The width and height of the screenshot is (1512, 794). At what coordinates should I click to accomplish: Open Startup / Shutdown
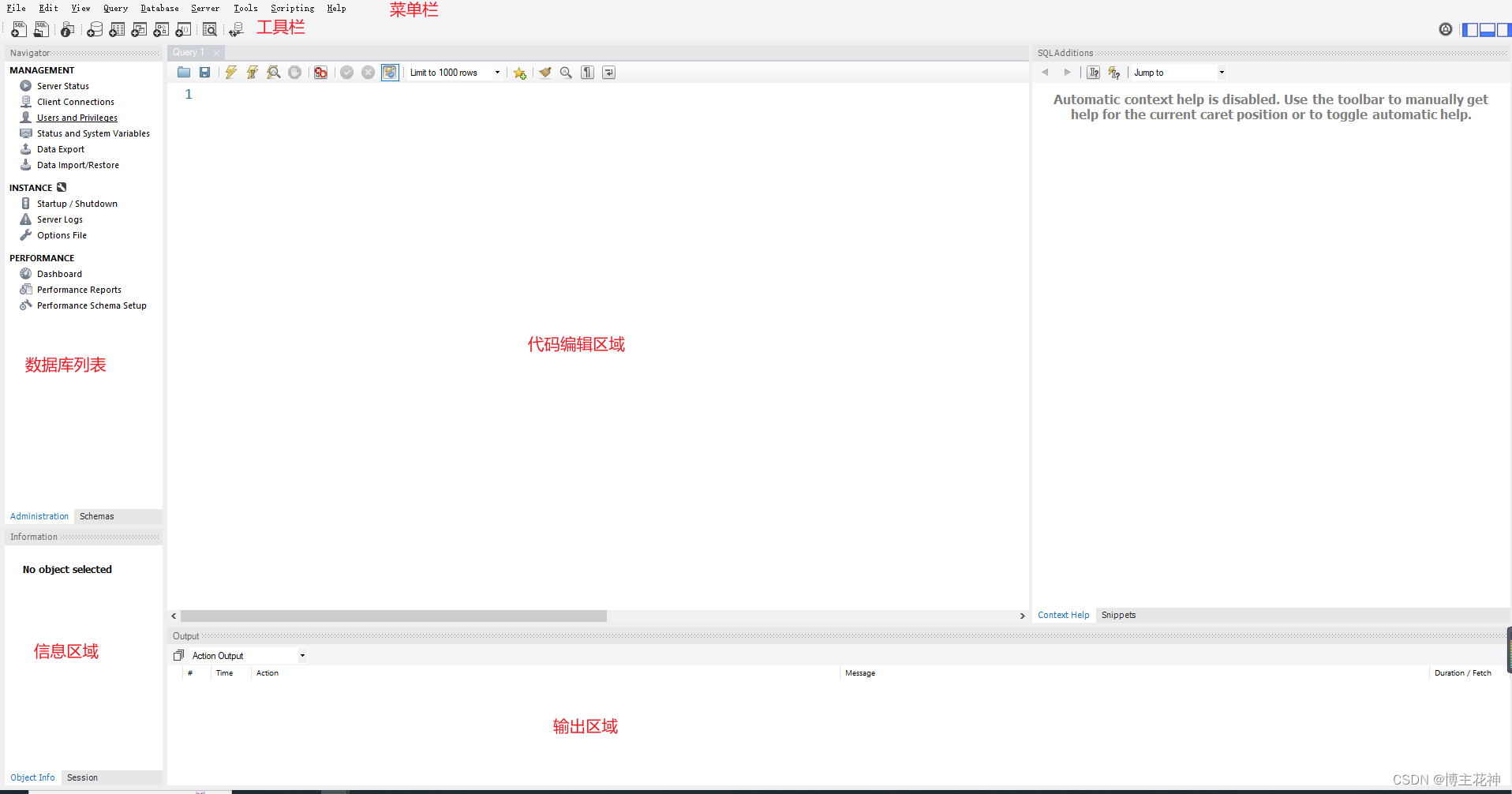(77, 204)
